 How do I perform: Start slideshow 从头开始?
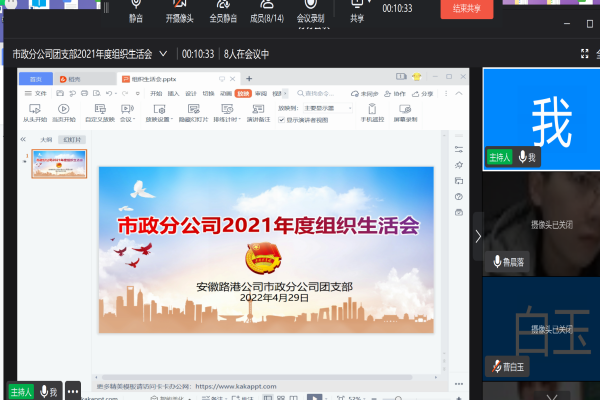[x=35, y=113]
